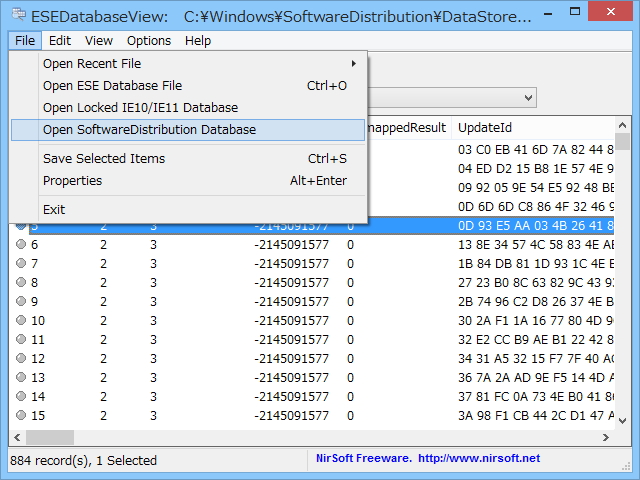This screenshot has height=480, width=640.
Task: Open the Help menu
Action: 198,41
